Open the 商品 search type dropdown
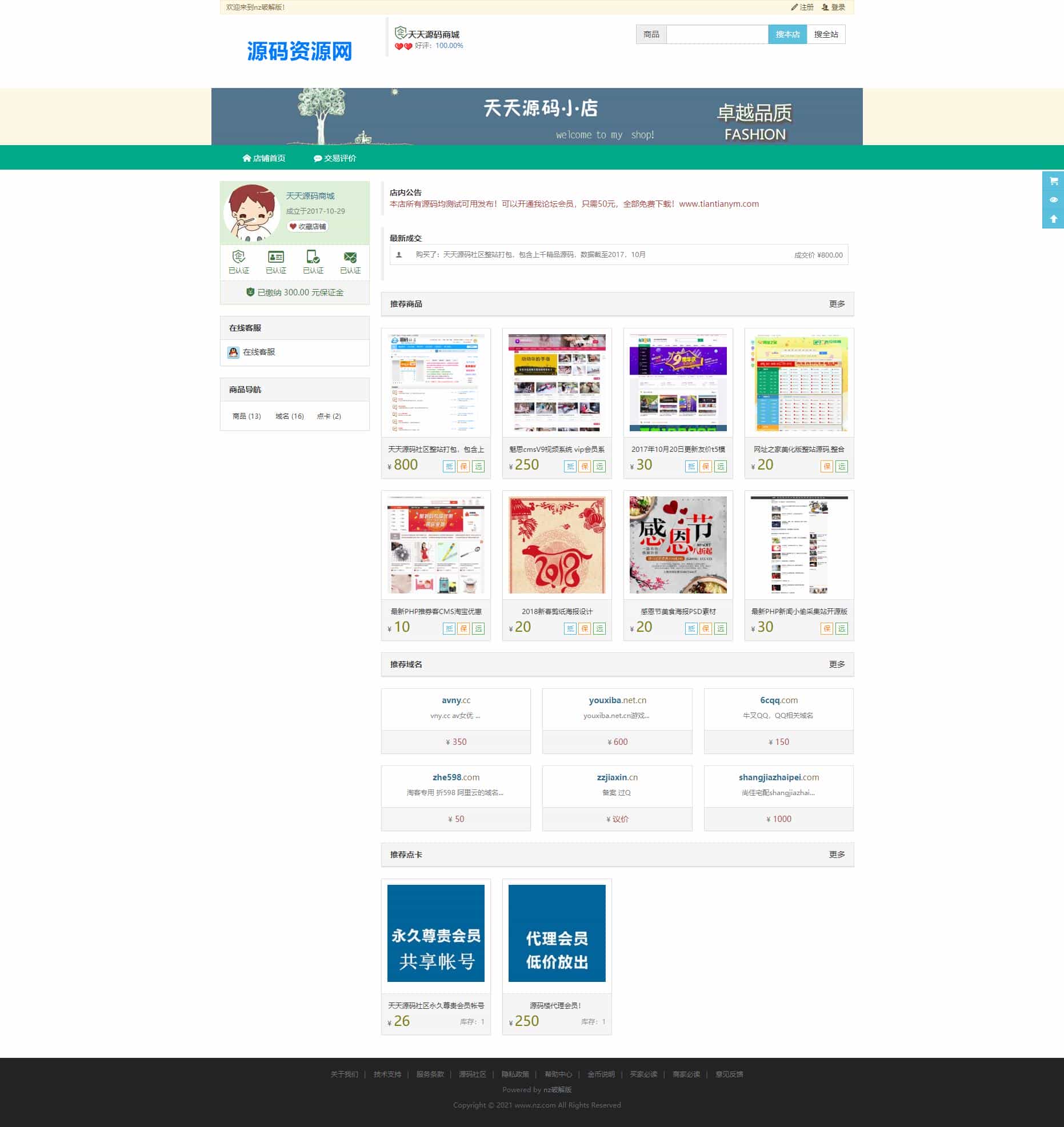This screenshot has width=1064, height=1127. [x=651, y=34]
